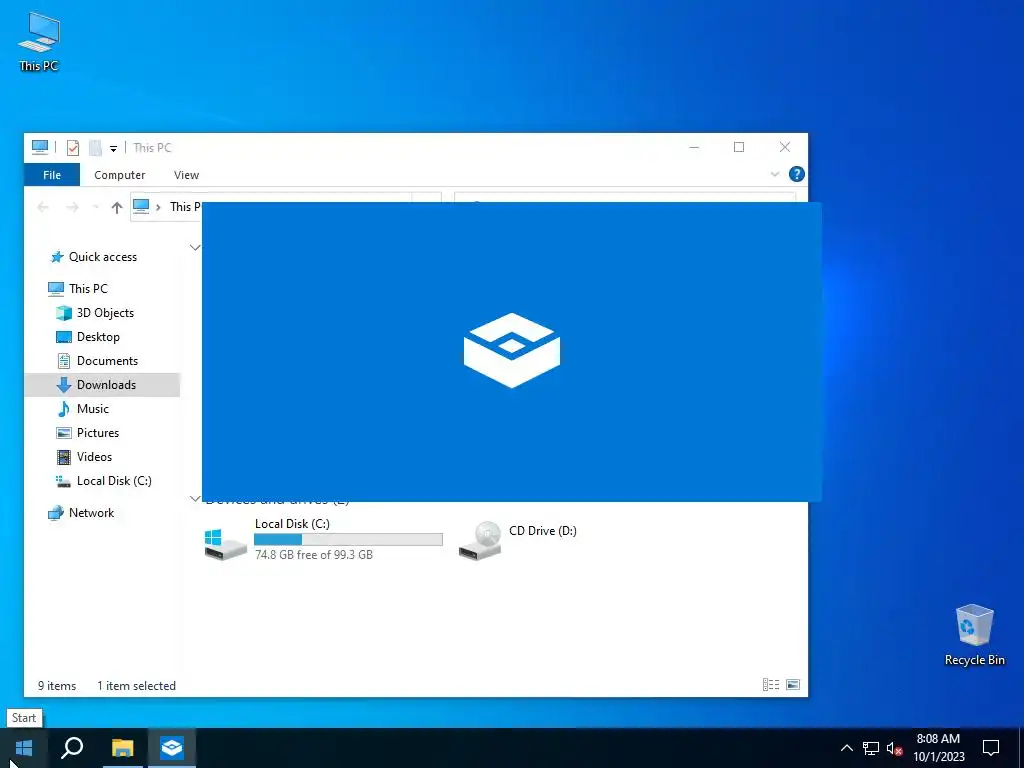This screenshot has height=768, width=1024.
Task: Open Pictures in the navigation pane
Action: click(98, 433)
